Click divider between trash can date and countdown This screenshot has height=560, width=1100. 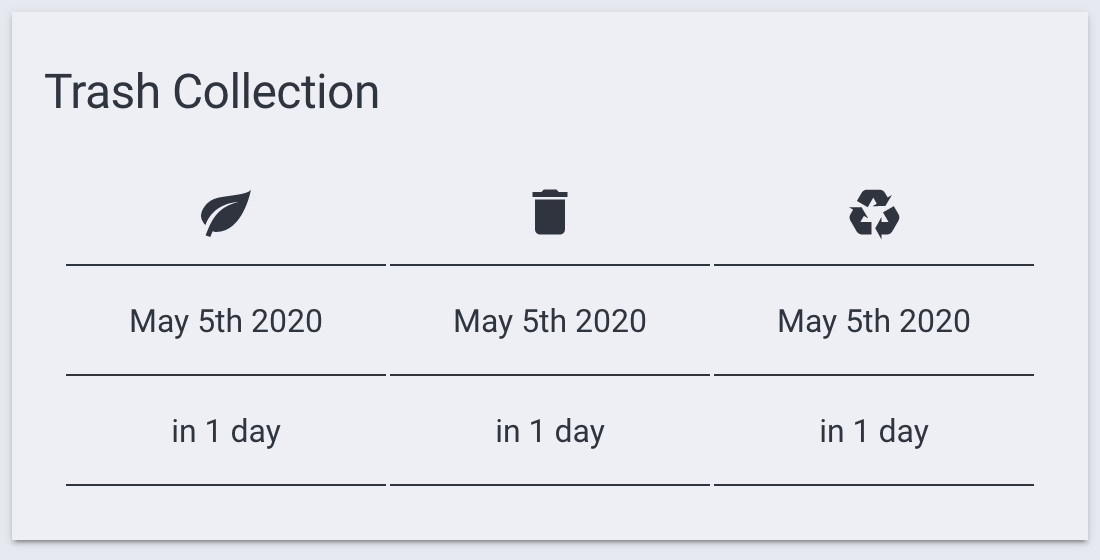(x=550, y=375)
